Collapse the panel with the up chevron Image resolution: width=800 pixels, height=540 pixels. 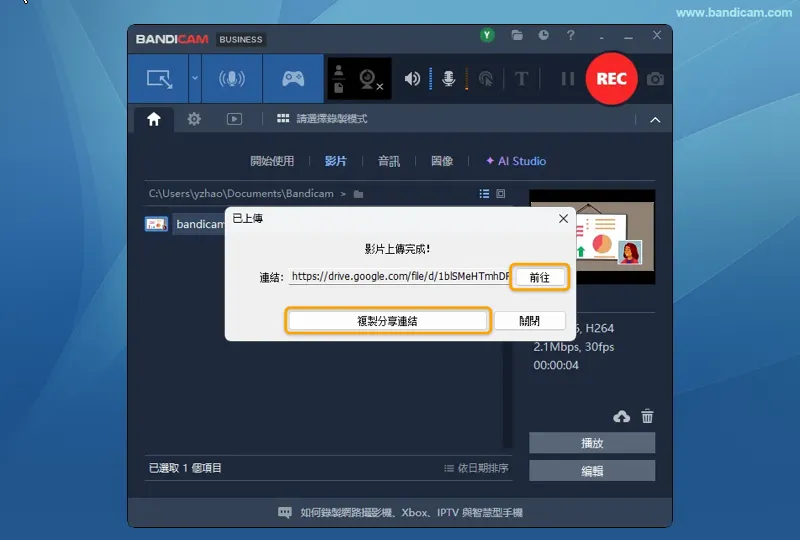pos(655,120)
